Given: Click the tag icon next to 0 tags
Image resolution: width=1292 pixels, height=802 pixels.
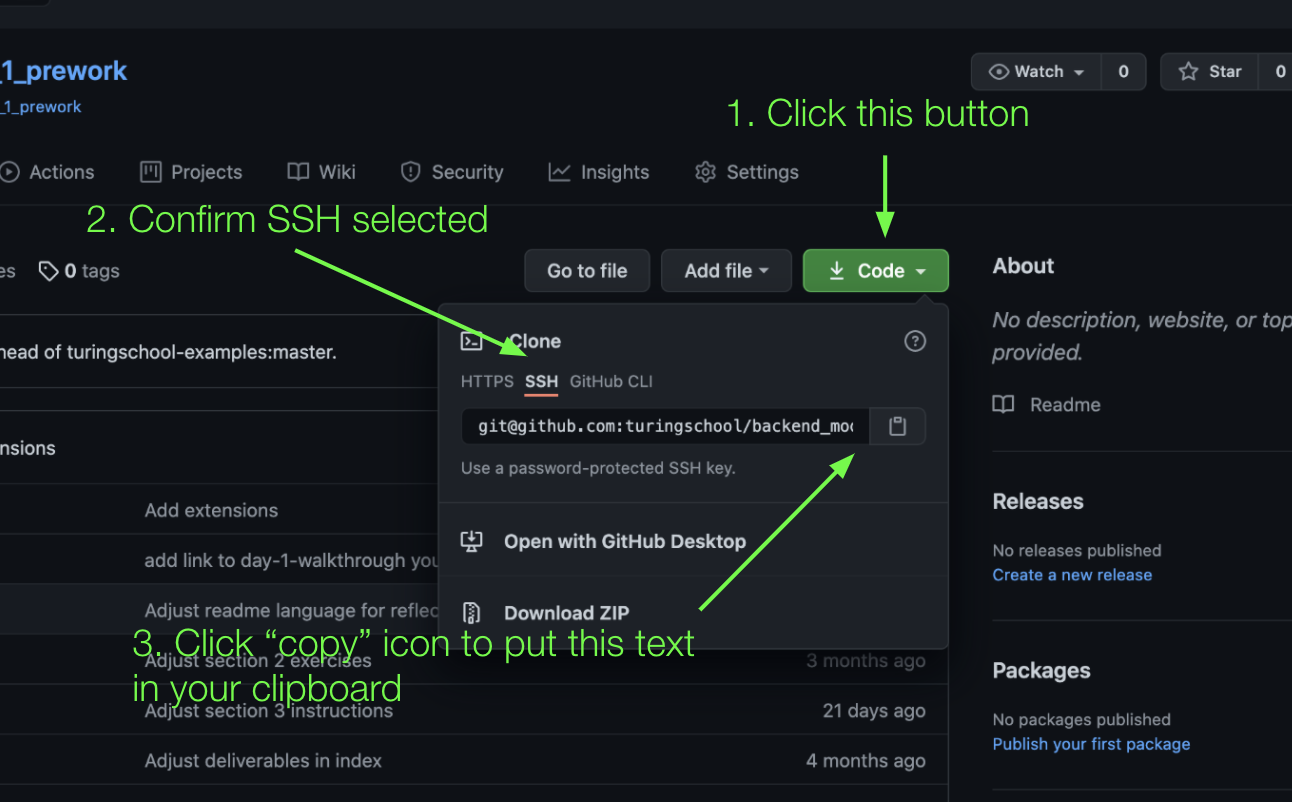Looking at the screenshot, I should tap(48, 271).
